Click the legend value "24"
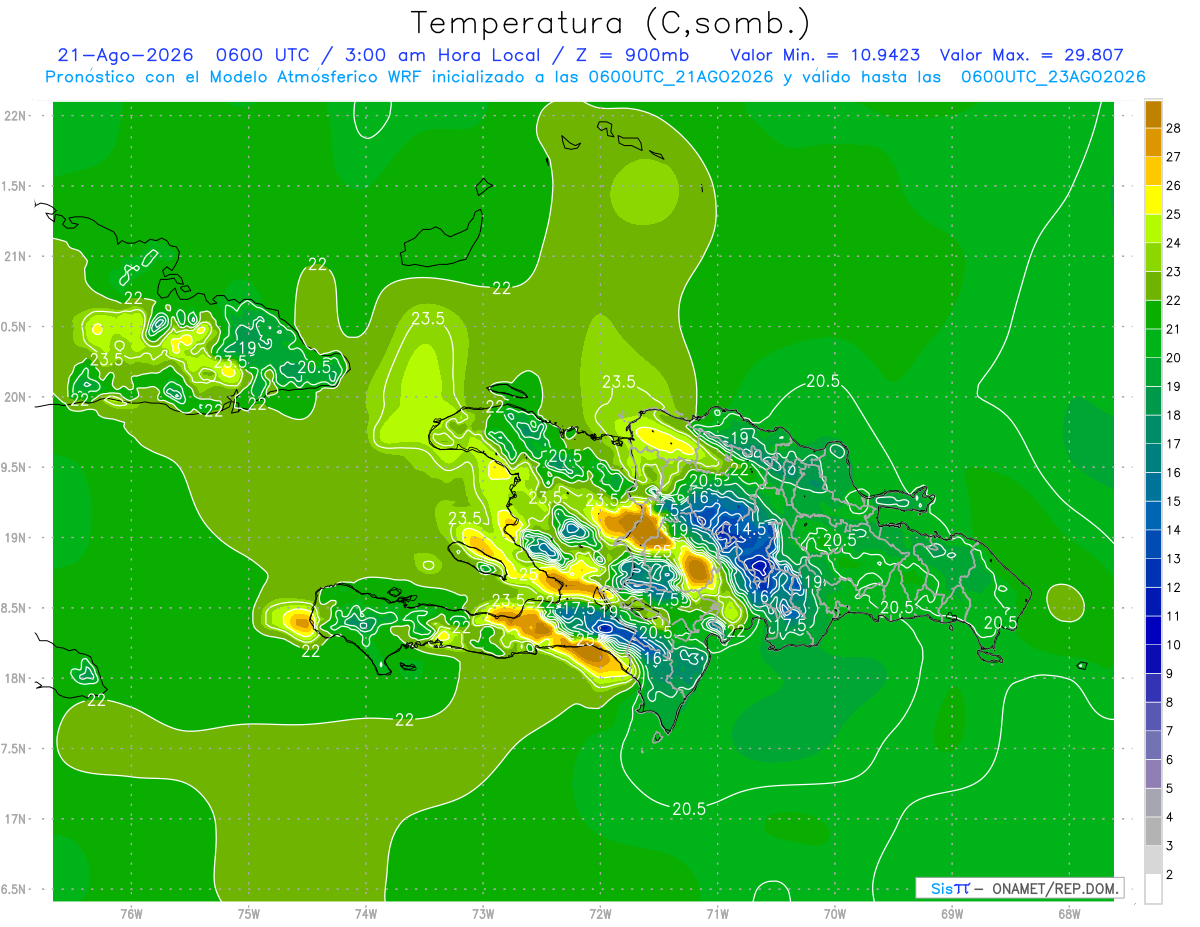1200x927 pixels. pyautogui.click(x=1174, y=243)
